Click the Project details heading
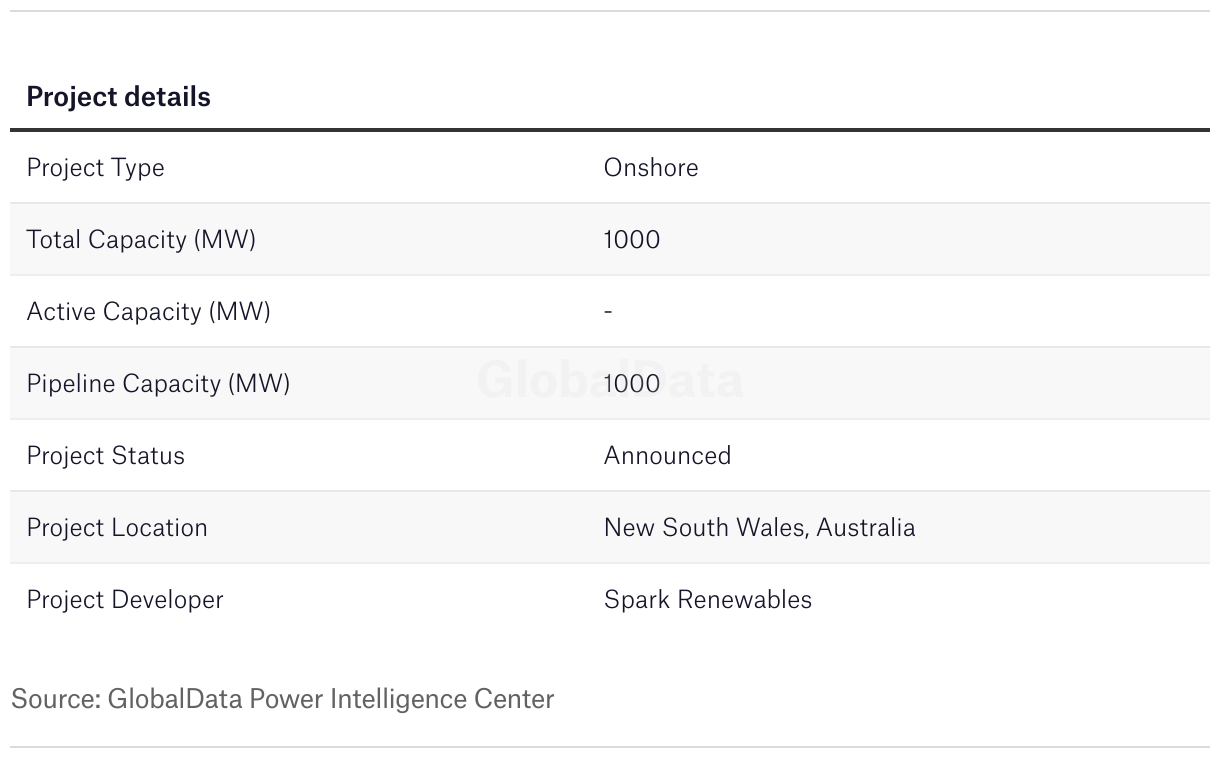1220x758 pixels. pos(118,97)
